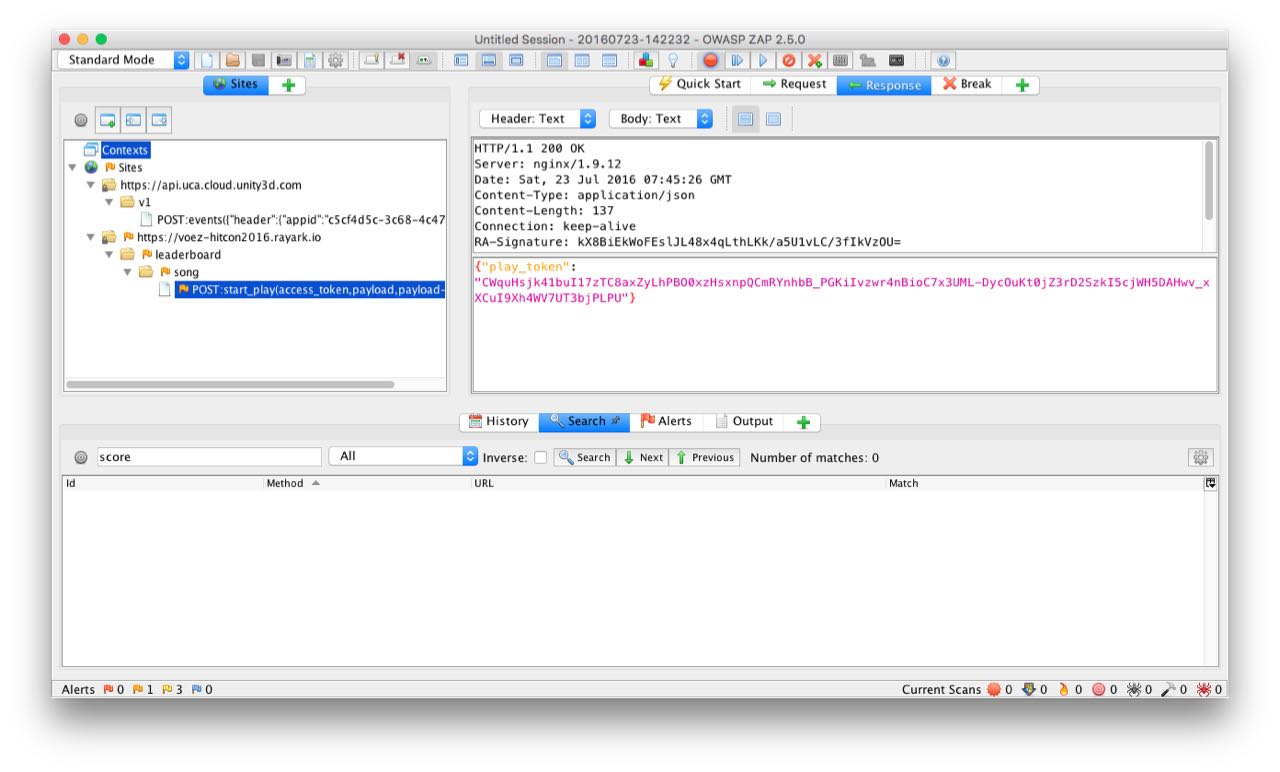Open Options via the gear toolbar icon
The image size is (1280, 772).
336,60
